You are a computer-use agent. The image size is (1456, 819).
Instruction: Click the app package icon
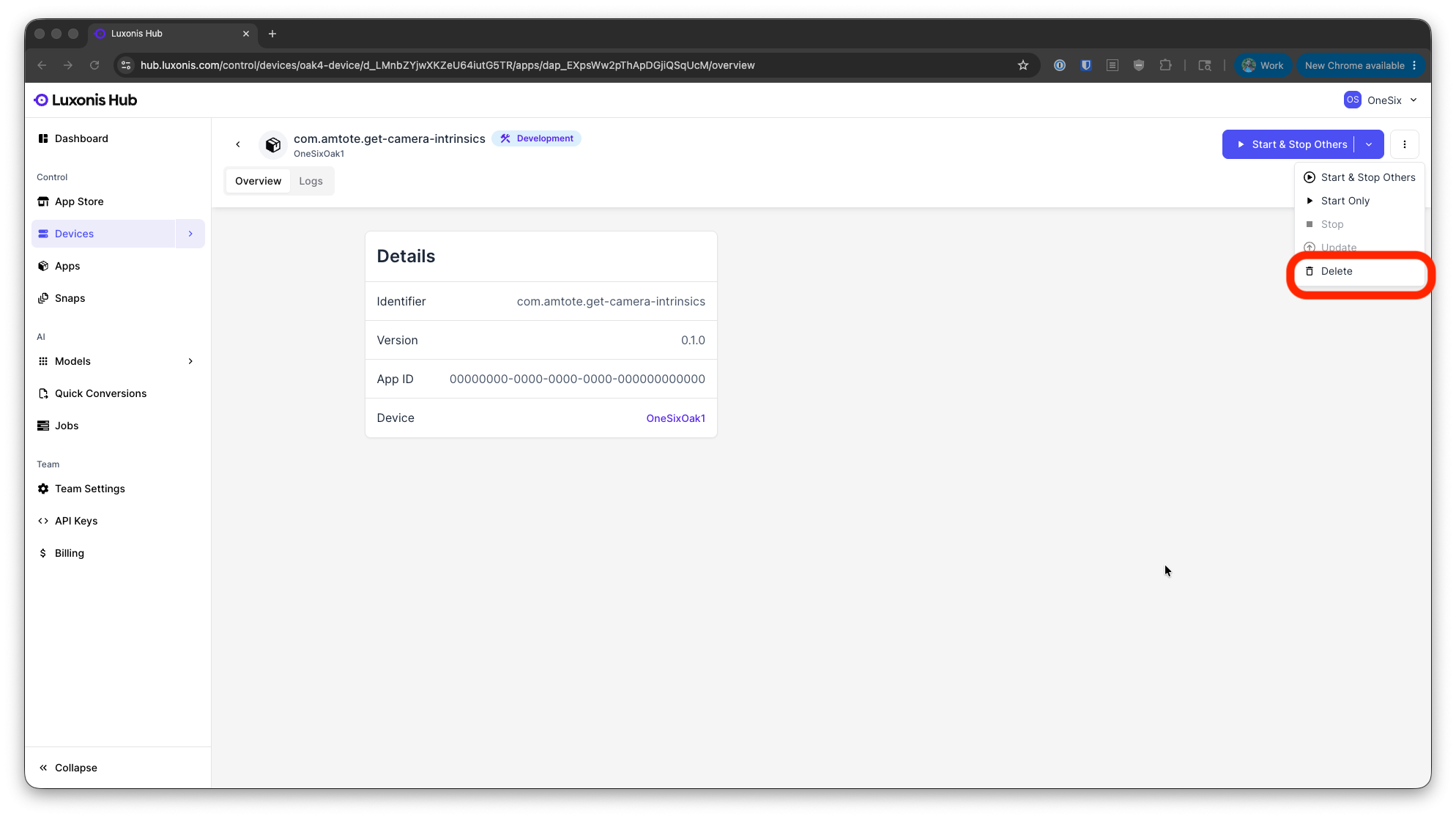coord(273,145)
